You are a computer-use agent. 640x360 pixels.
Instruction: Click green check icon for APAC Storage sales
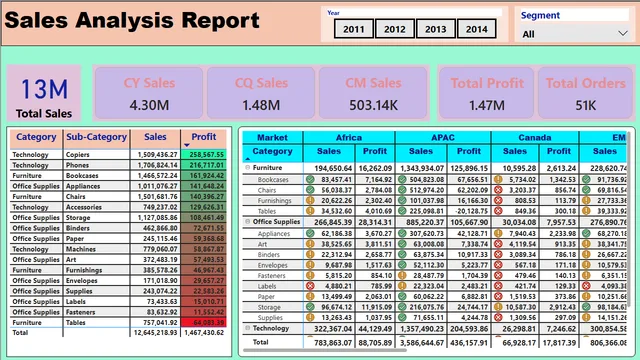pos(402,307)
